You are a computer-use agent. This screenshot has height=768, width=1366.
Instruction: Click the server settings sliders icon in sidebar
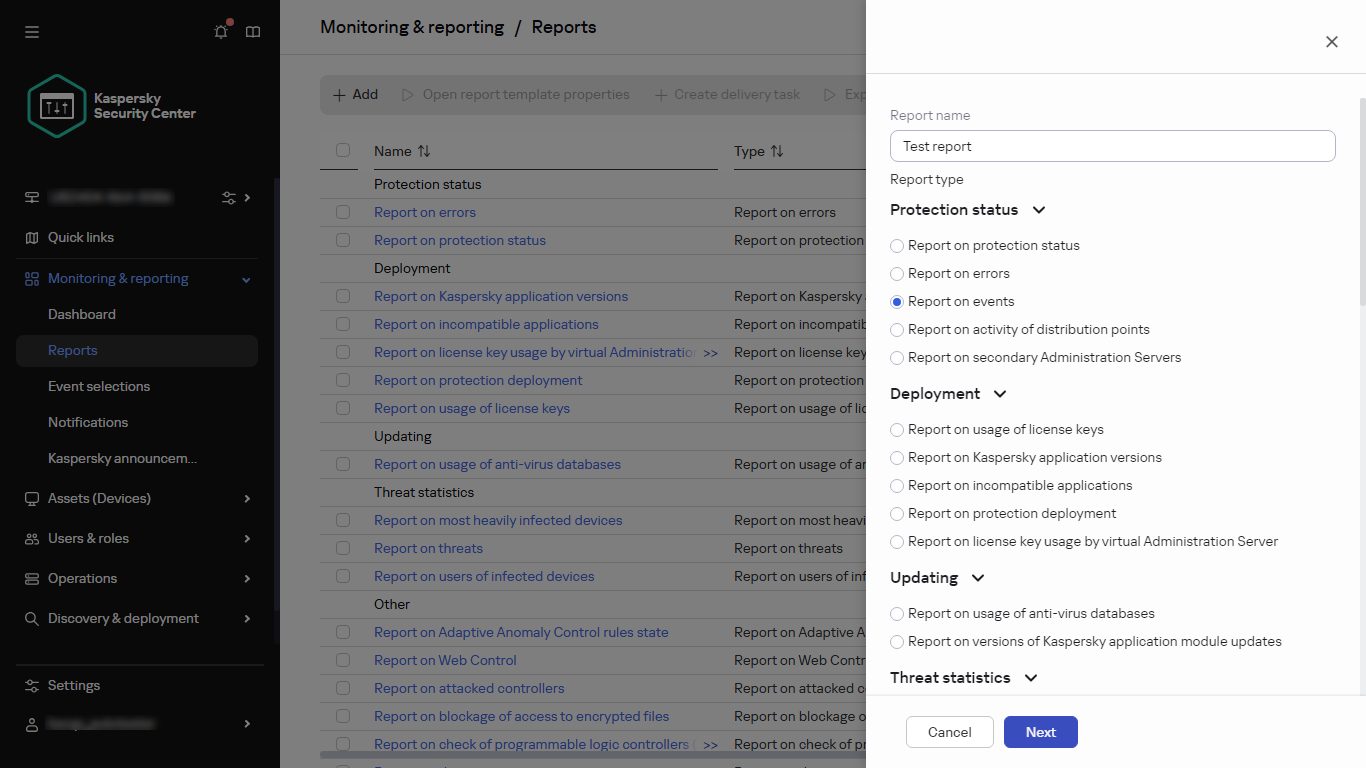pos(228,197)
